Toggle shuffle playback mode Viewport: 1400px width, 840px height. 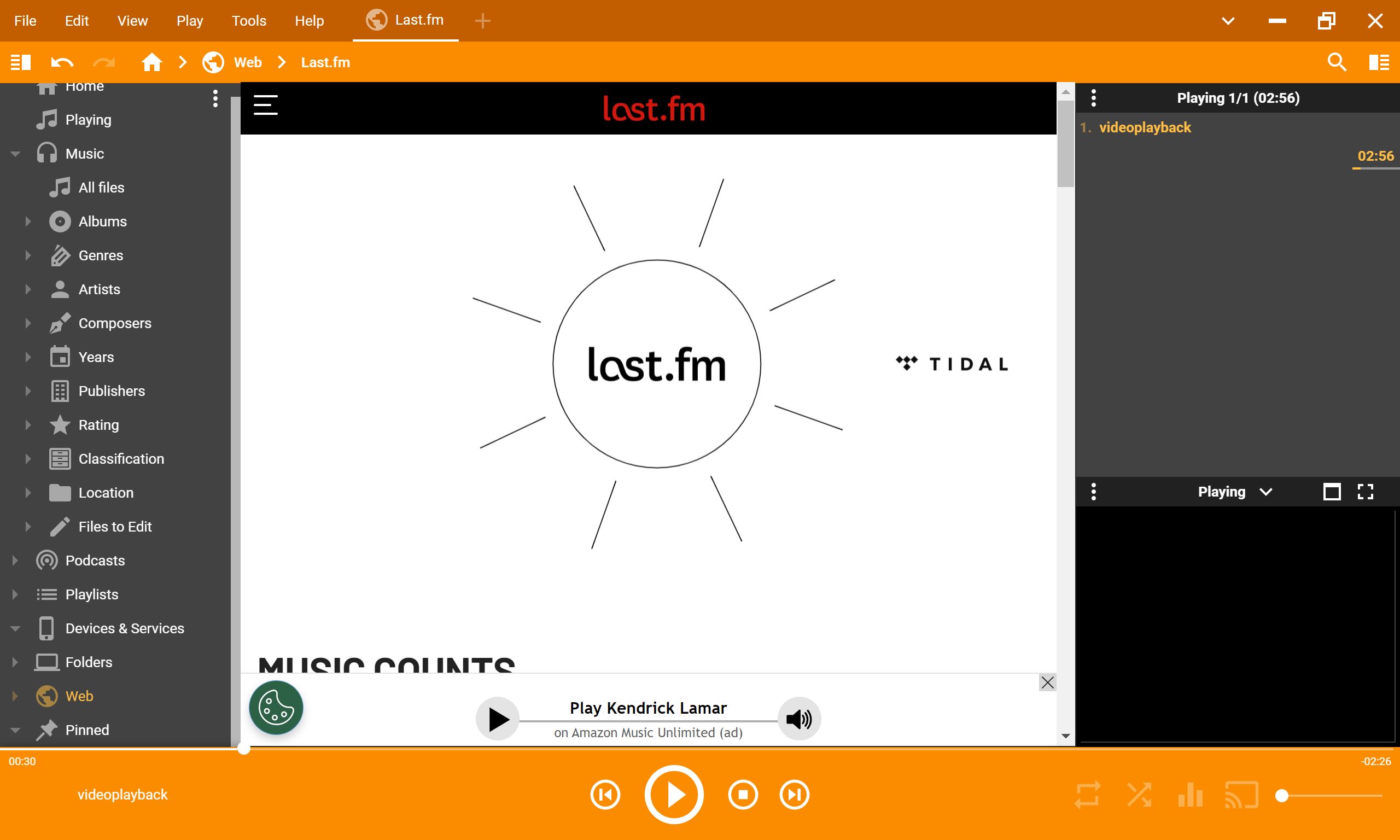click(1139, 795)
